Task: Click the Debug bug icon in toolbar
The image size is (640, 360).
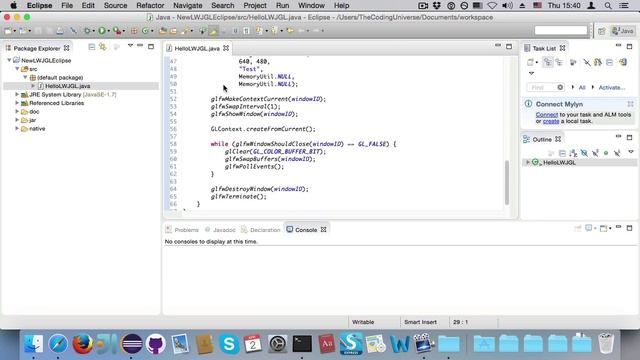Action: (87, 31)
